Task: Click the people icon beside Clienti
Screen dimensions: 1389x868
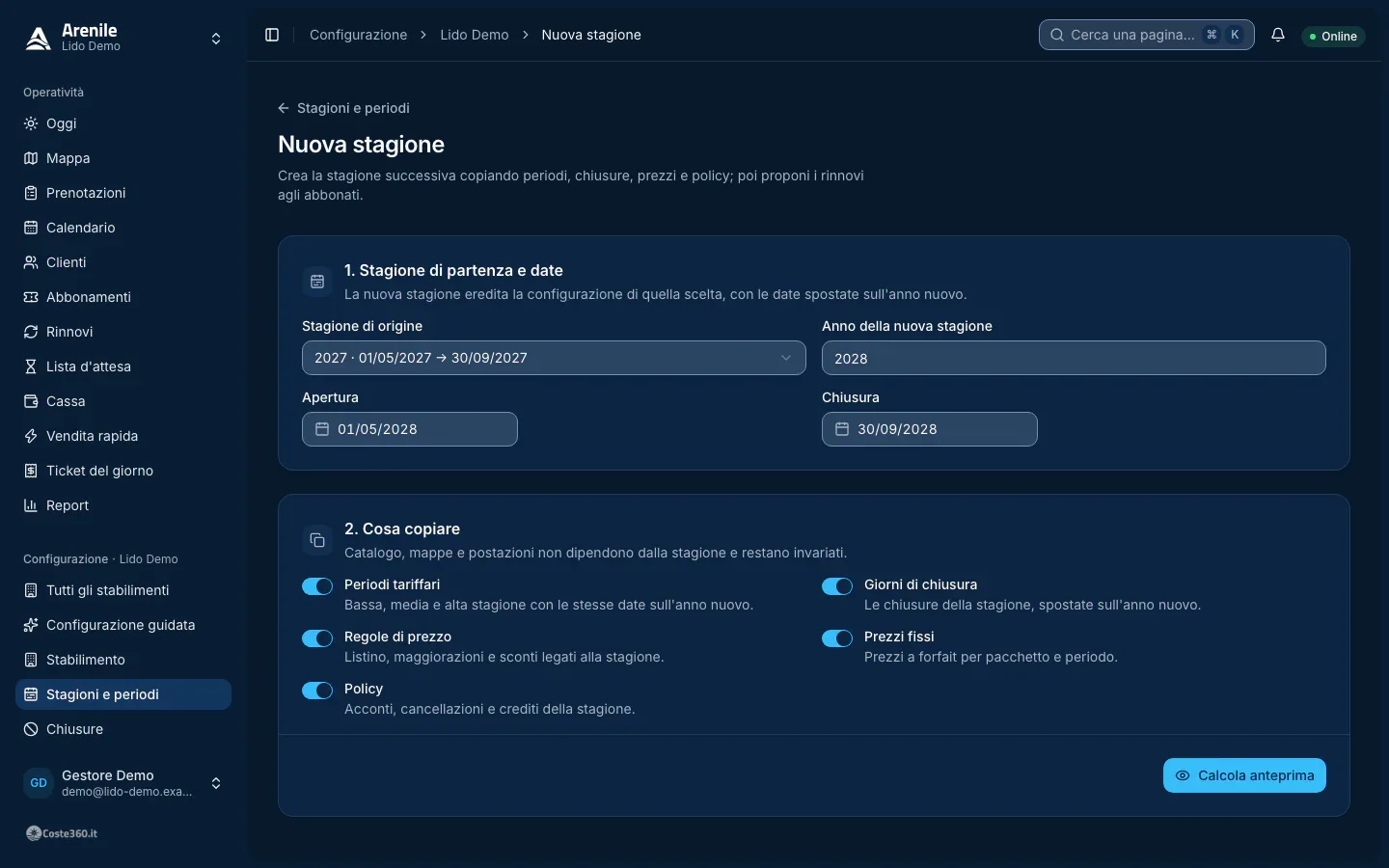Action: [x=31, y=262]
